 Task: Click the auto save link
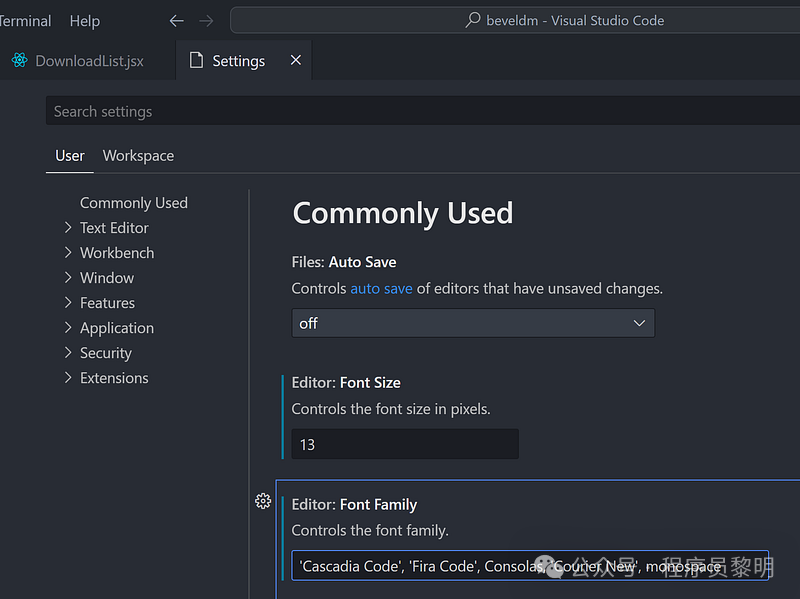click(x=381, y=288)
